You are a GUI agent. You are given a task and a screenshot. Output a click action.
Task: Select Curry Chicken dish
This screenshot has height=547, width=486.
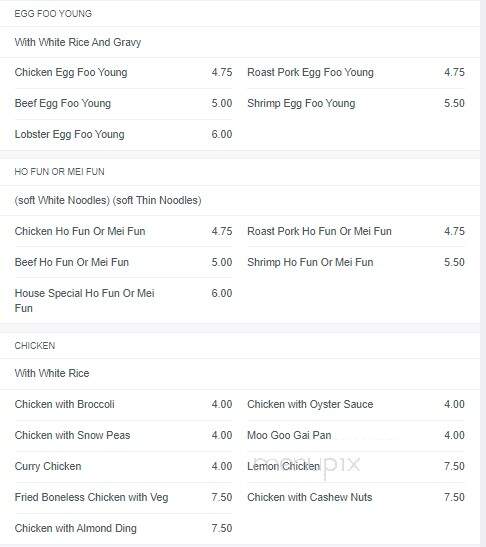point(48,466)
